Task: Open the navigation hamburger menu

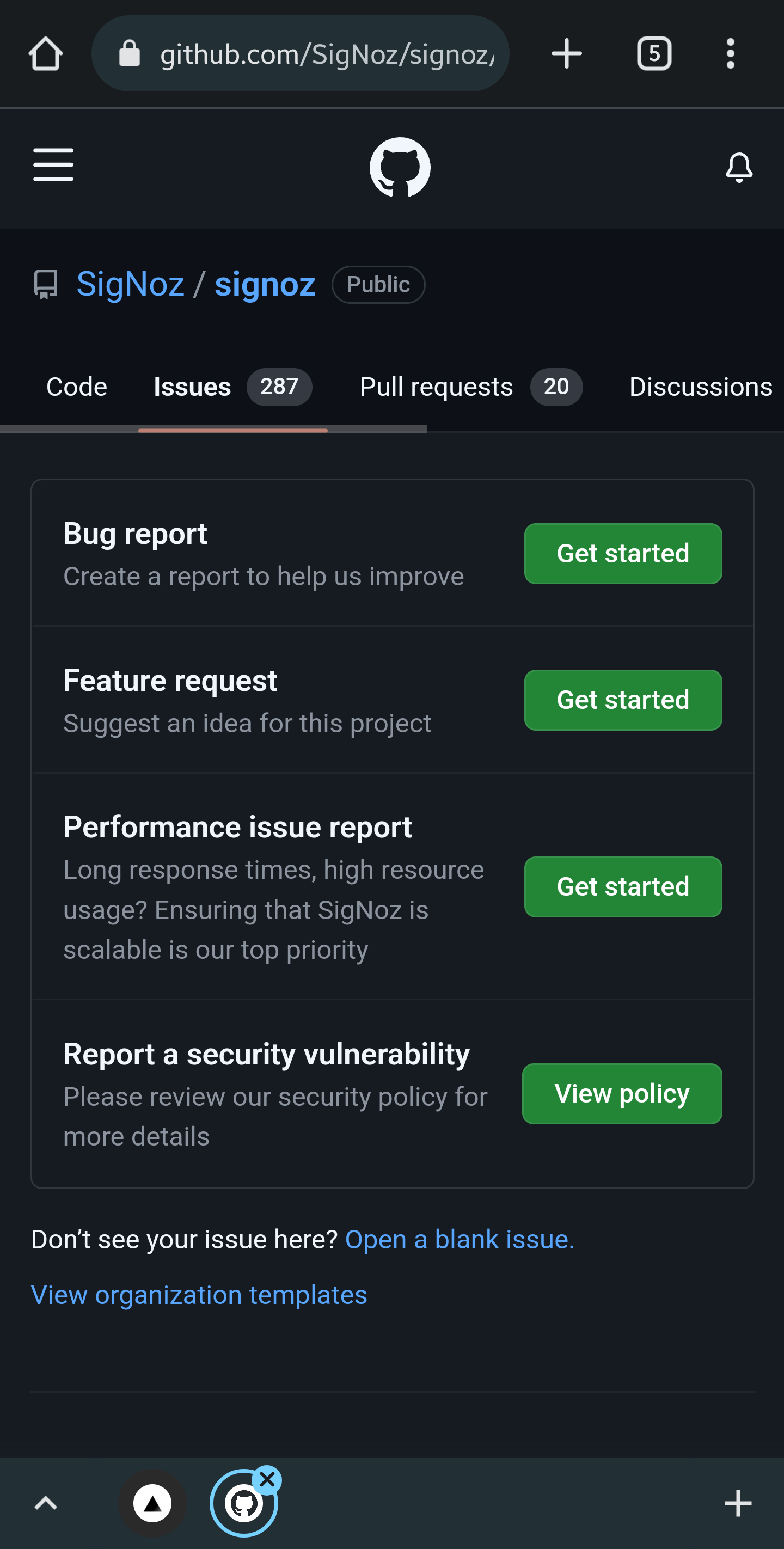Action: pyautogui.click(x=53, y=164)
